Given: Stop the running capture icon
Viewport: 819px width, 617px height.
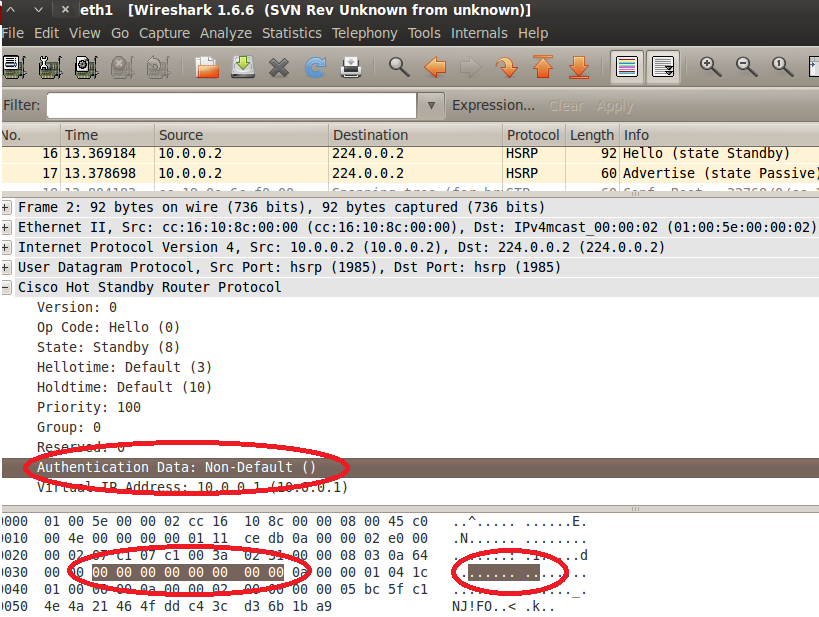Looking at the screenshot, I should point(122,67).
